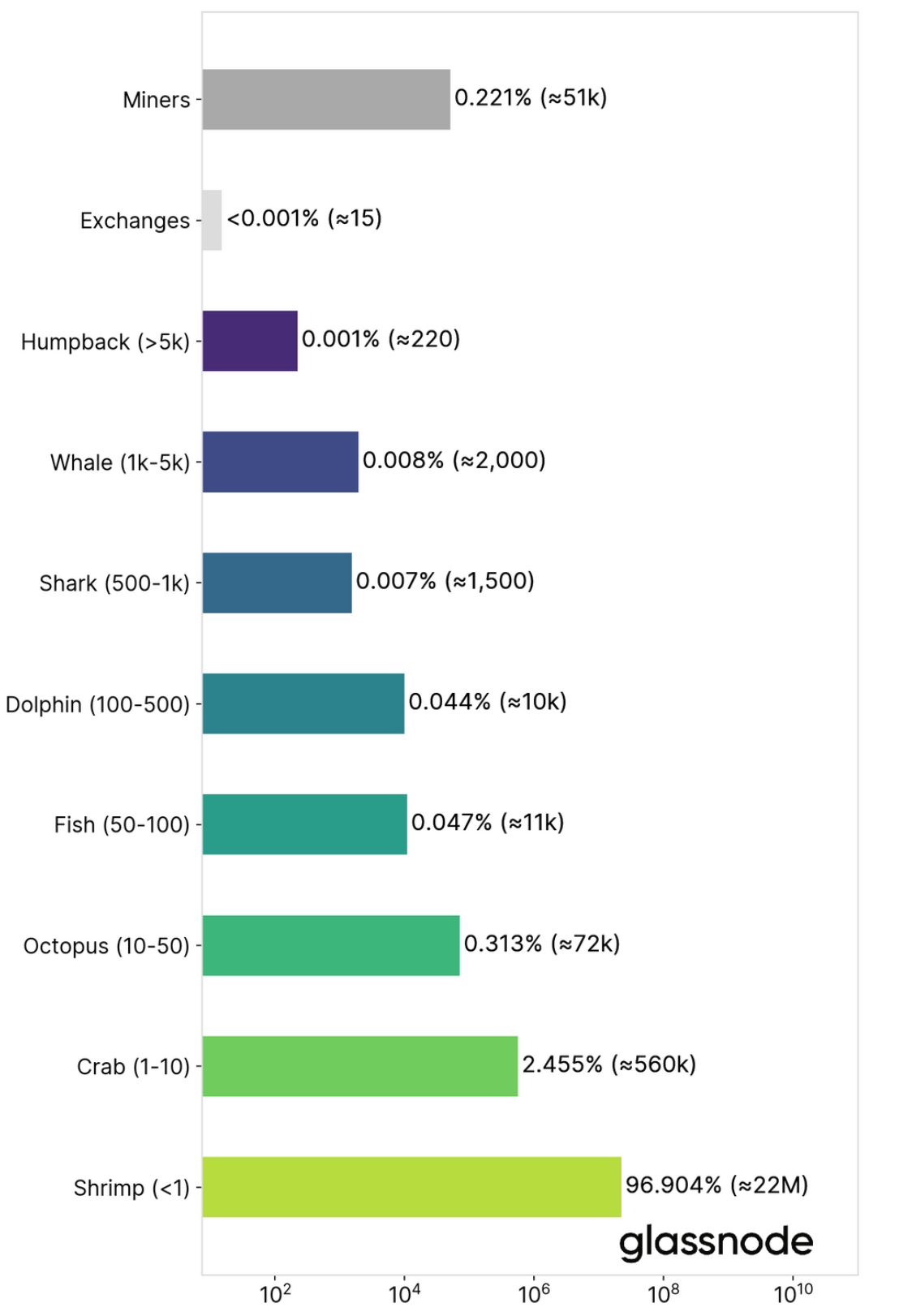Viewport: 912px width, 1316px height.
Task: Select the Whale (1k-5k) bar
Action: pyautogui.click(x=280, y=462)
